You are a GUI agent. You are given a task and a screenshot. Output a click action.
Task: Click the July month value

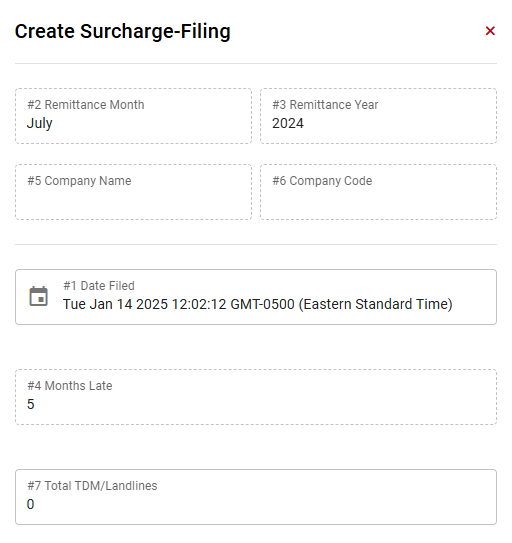39,124
